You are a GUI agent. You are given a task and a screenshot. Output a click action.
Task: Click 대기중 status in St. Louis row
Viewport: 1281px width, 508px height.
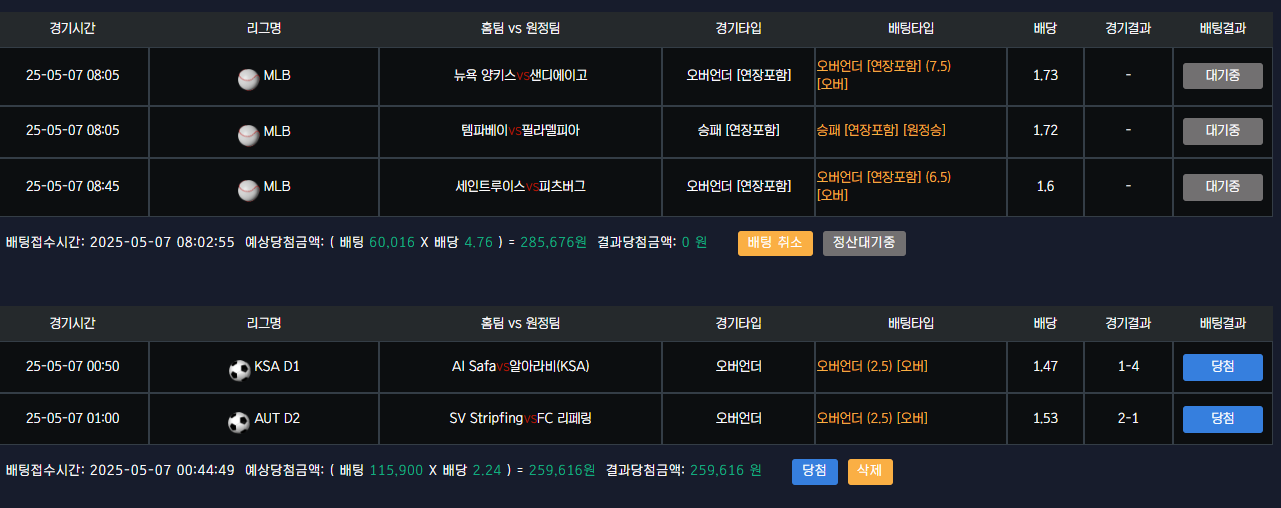[x=1222, y=187]
